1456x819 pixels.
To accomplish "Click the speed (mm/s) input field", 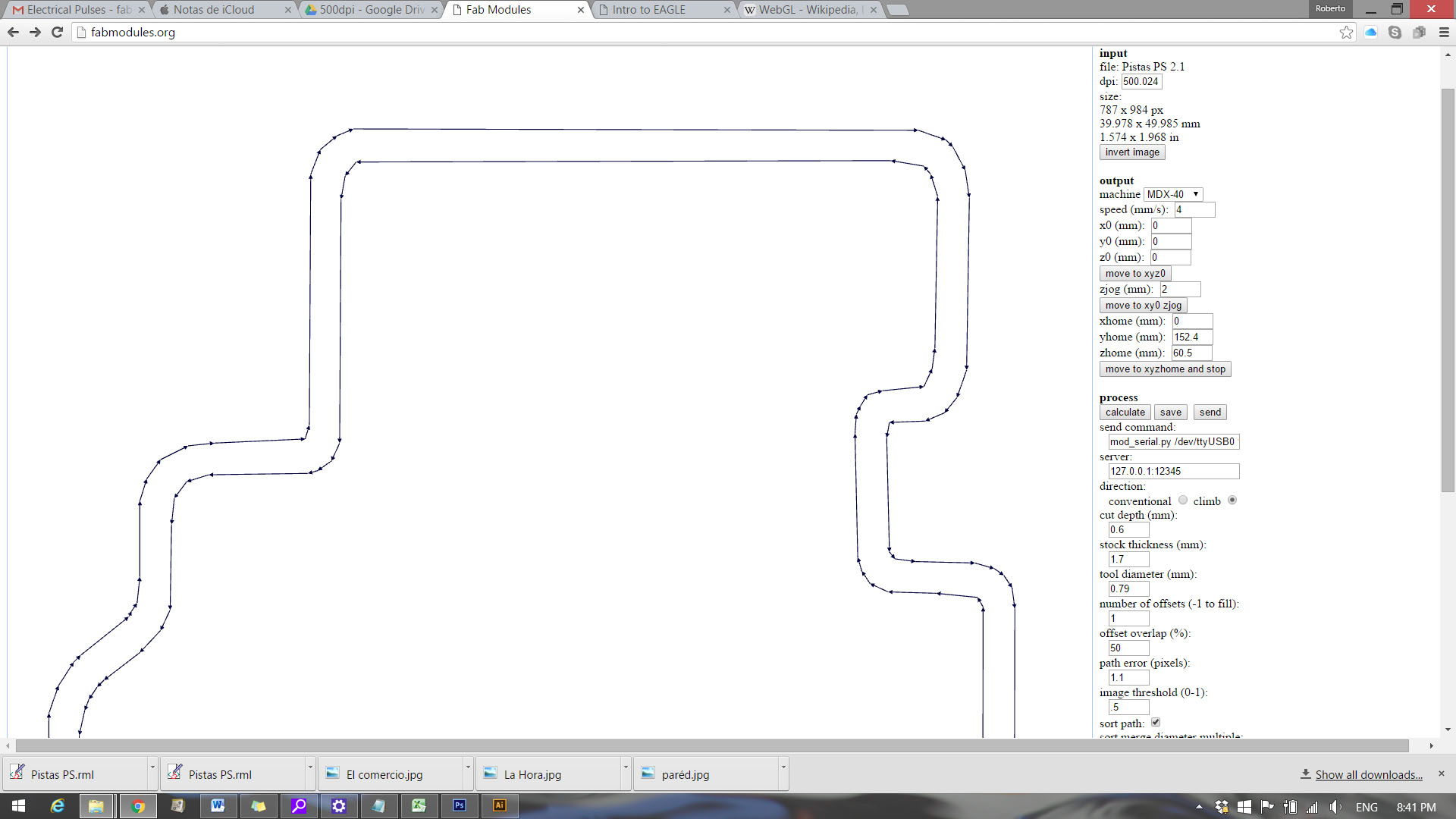I will pyautogui.click(x=1194, y=209).
